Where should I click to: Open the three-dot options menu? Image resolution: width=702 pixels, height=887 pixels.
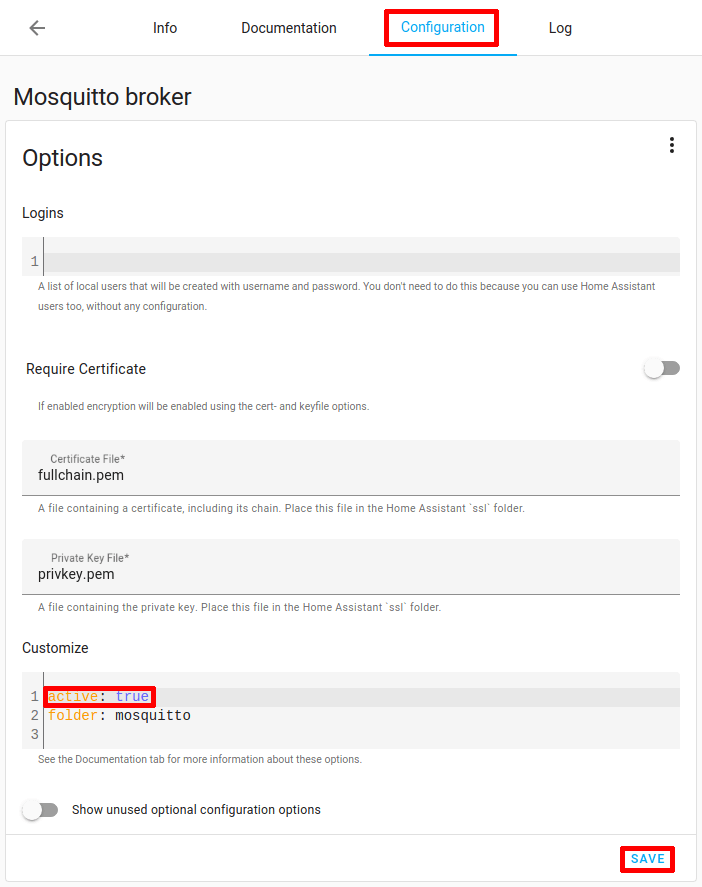coord(672,145)
